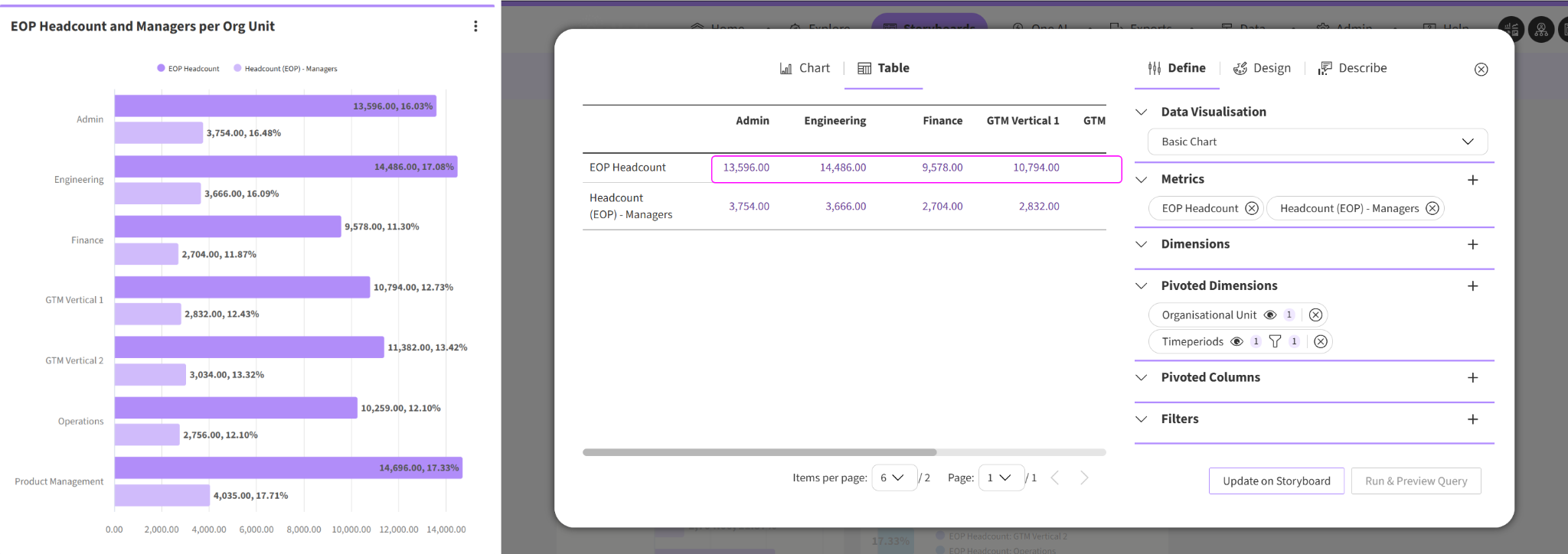
Task: Click the table's horizontal scrollbar
Action: click(759, 452)
